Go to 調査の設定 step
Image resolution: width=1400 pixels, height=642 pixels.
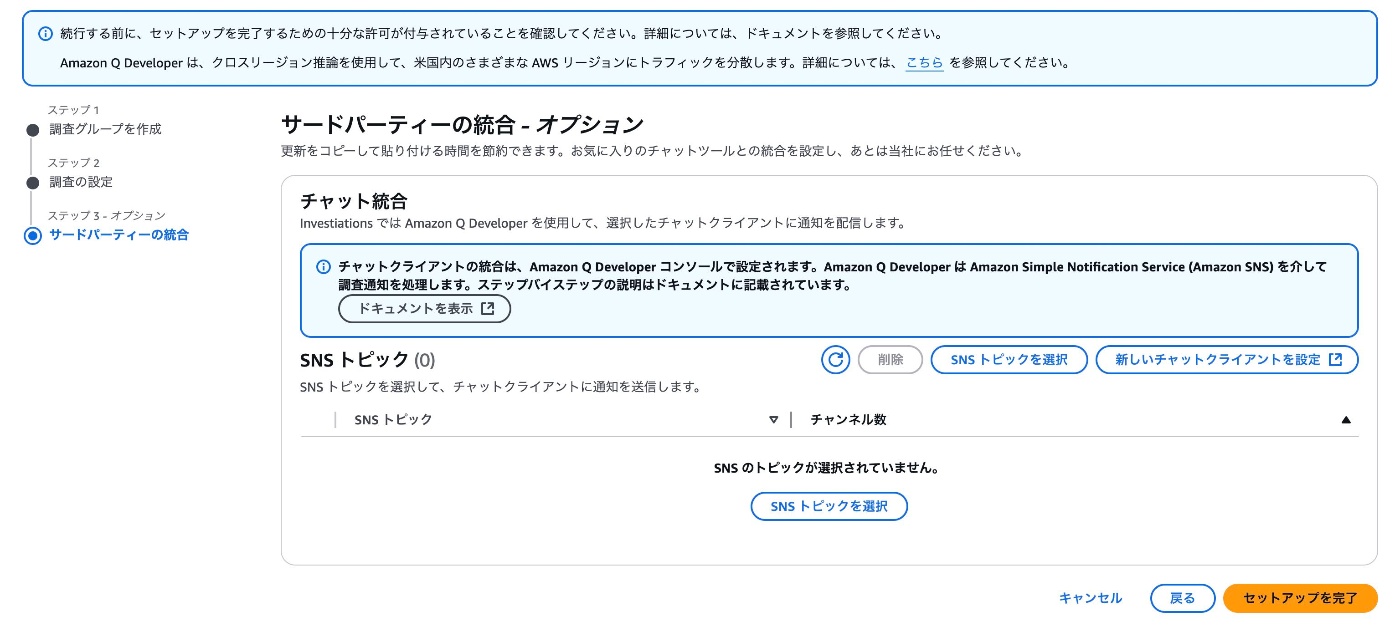tap(81, 182)
